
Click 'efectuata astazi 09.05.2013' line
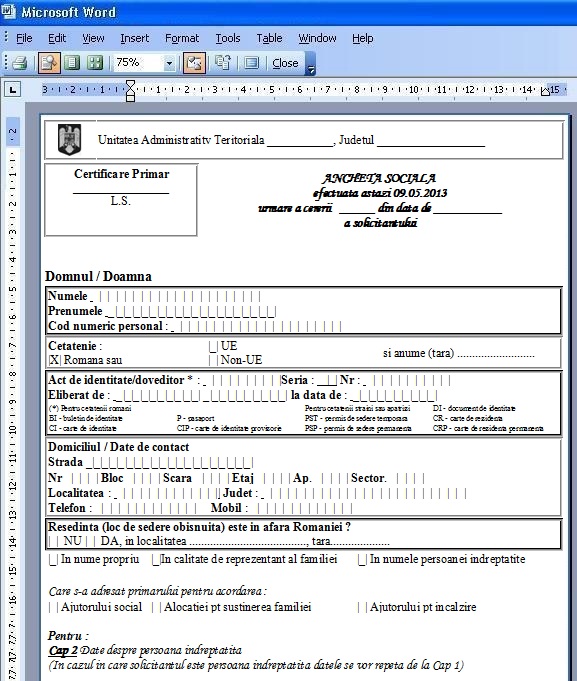(x=380, y=193)
